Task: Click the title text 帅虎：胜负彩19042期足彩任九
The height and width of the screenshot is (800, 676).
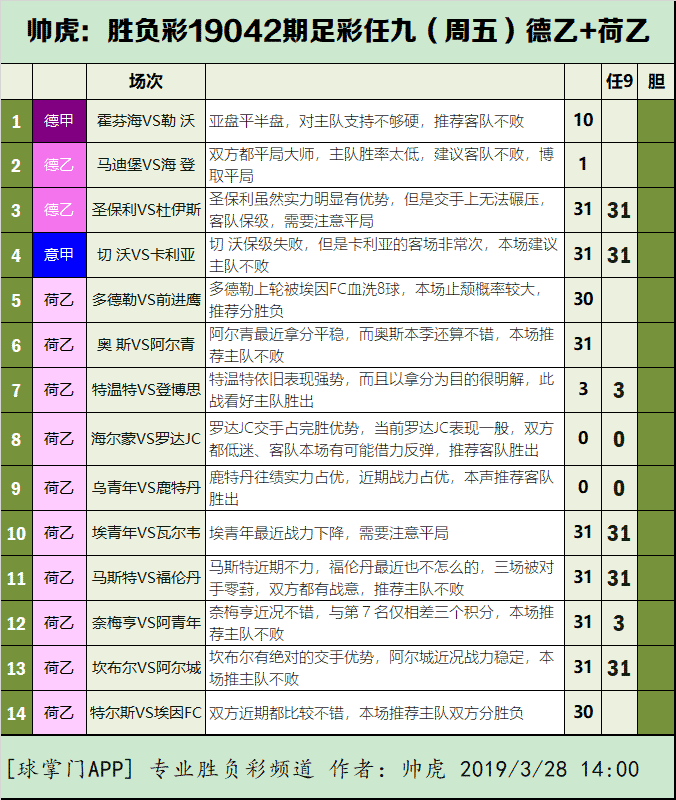Action: coord(221,31)
